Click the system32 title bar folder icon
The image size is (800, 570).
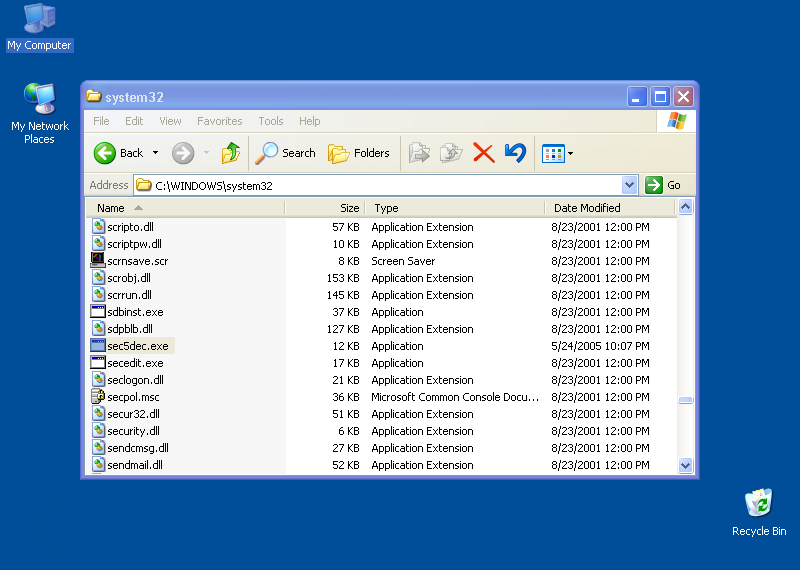tap(93, 96)
